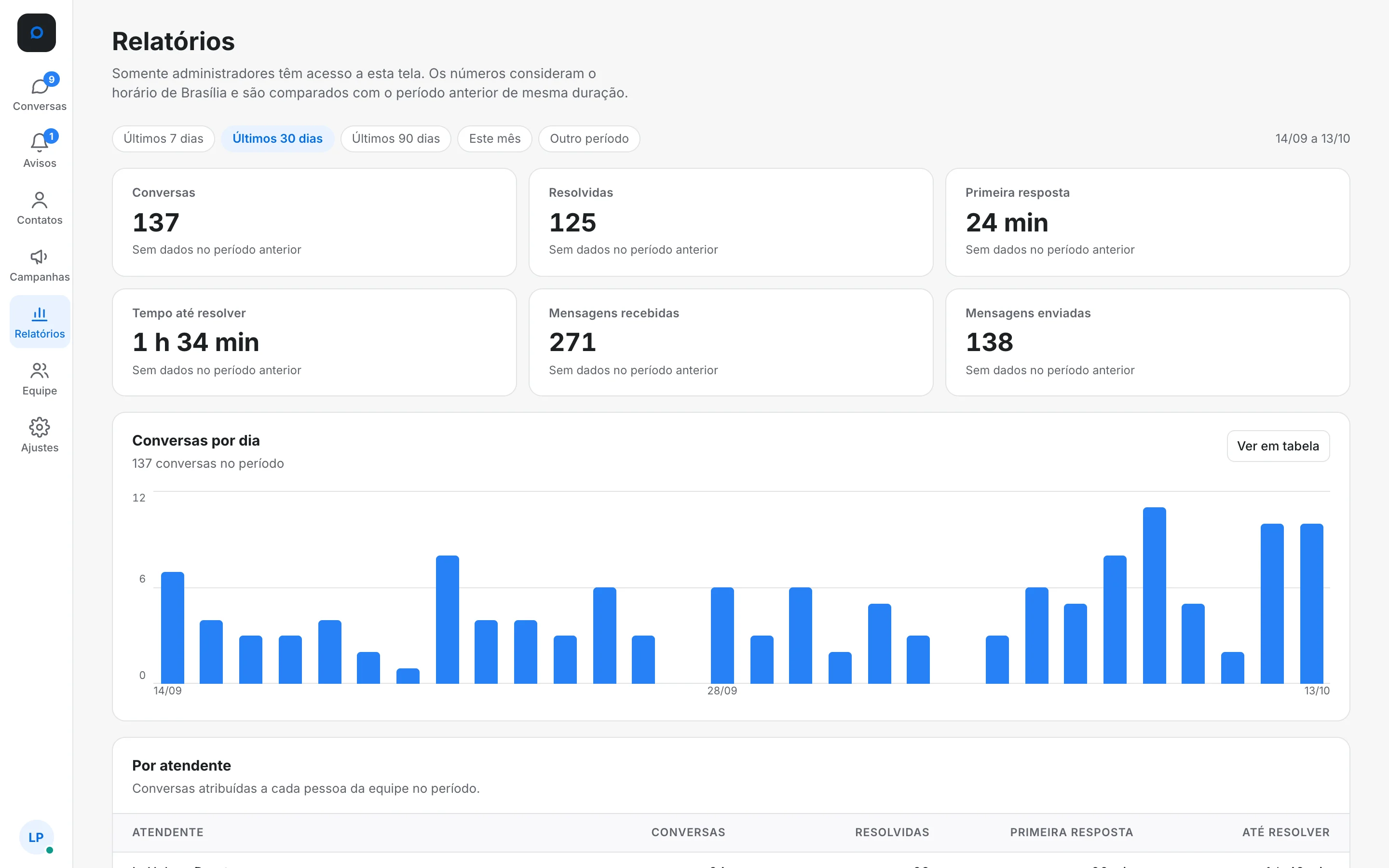The image size is (1389, 868).
Task: Click the tallest bar in the chart
Action: pos(1154,596)
